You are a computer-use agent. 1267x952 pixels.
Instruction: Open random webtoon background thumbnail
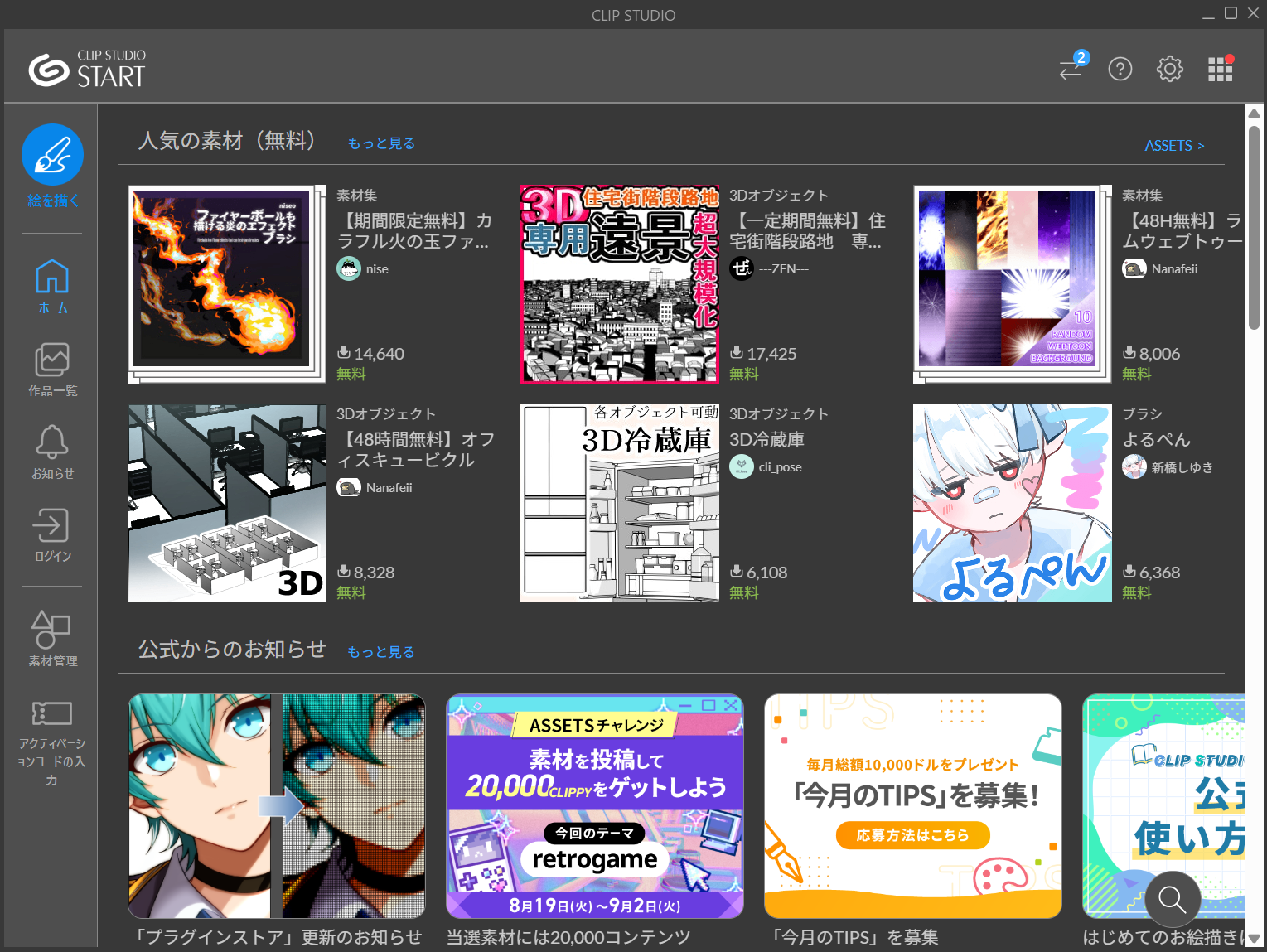pos(1013,284)
